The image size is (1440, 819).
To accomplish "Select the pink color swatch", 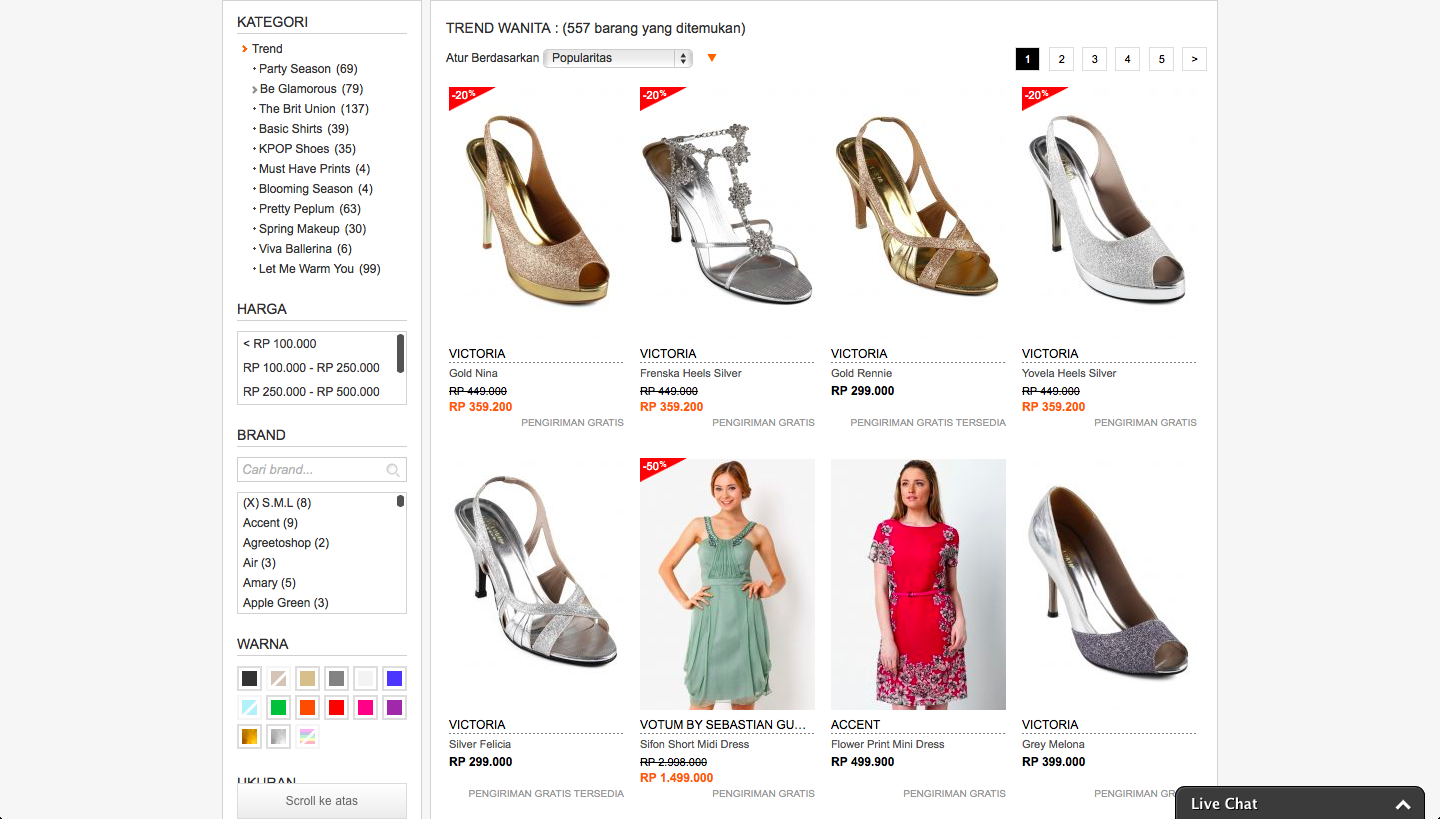I will 366,708.
